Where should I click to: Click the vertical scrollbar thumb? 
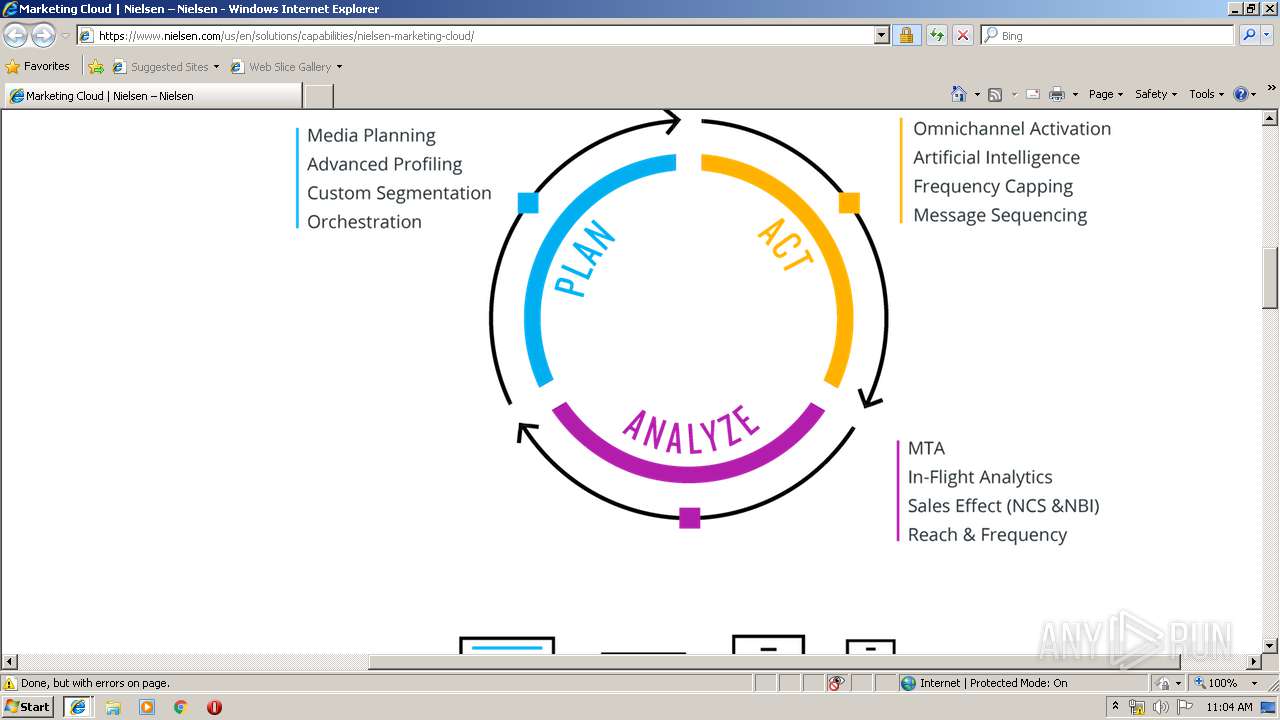tap(1270, 278)
